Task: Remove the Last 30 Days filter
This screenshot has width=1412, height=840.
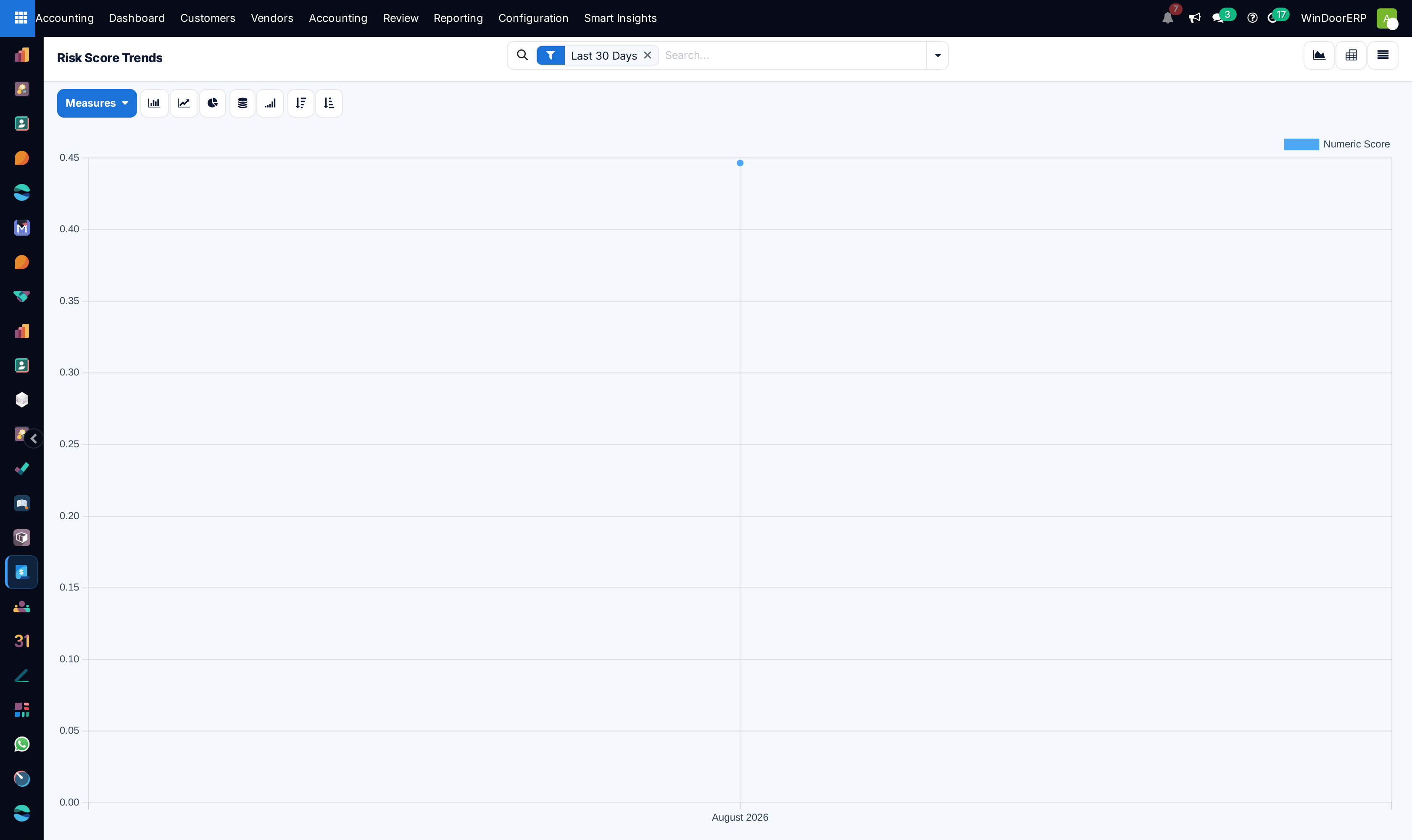Action: point(648,55)
